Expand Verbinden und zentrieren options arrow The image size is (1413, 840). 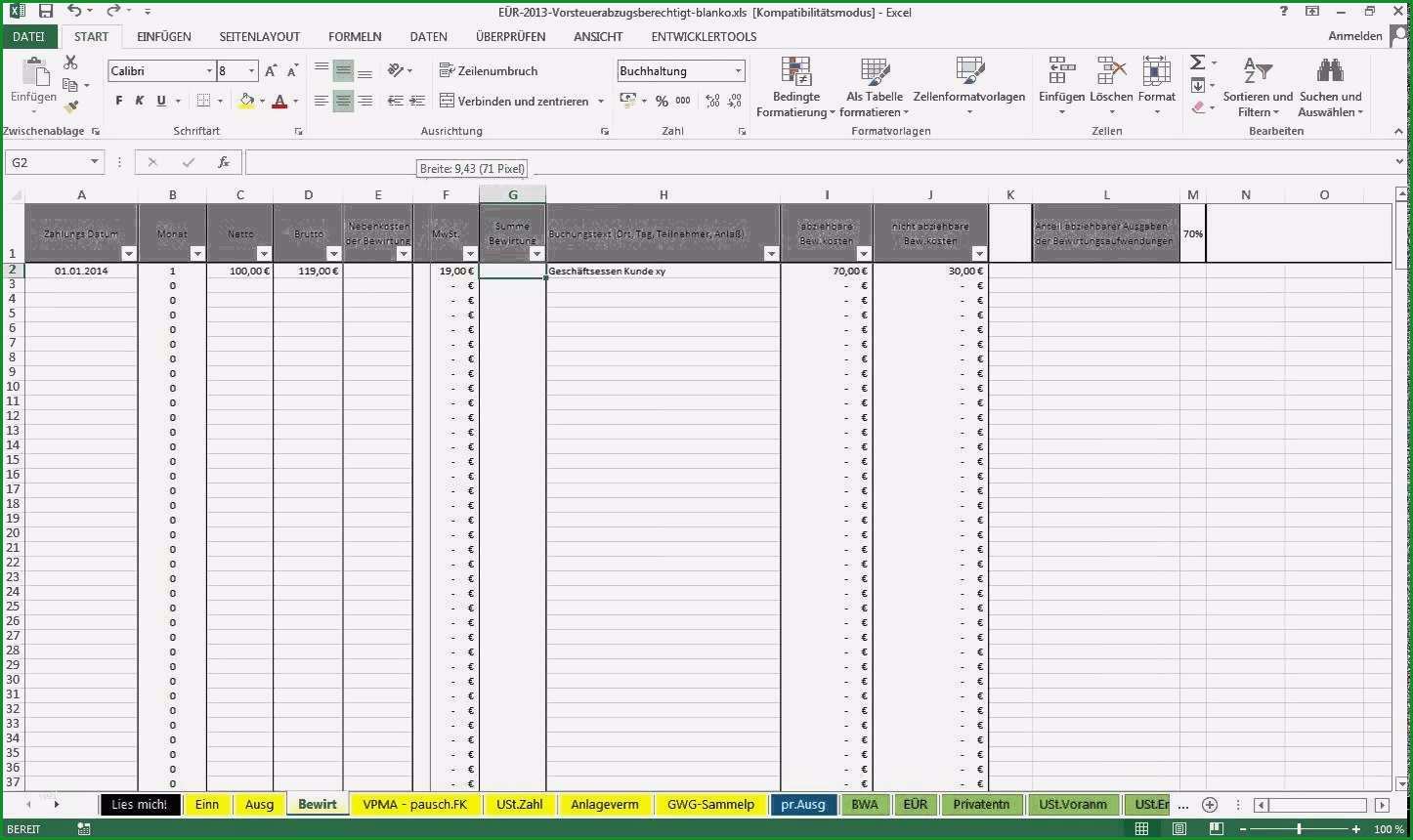pos(600,101)
